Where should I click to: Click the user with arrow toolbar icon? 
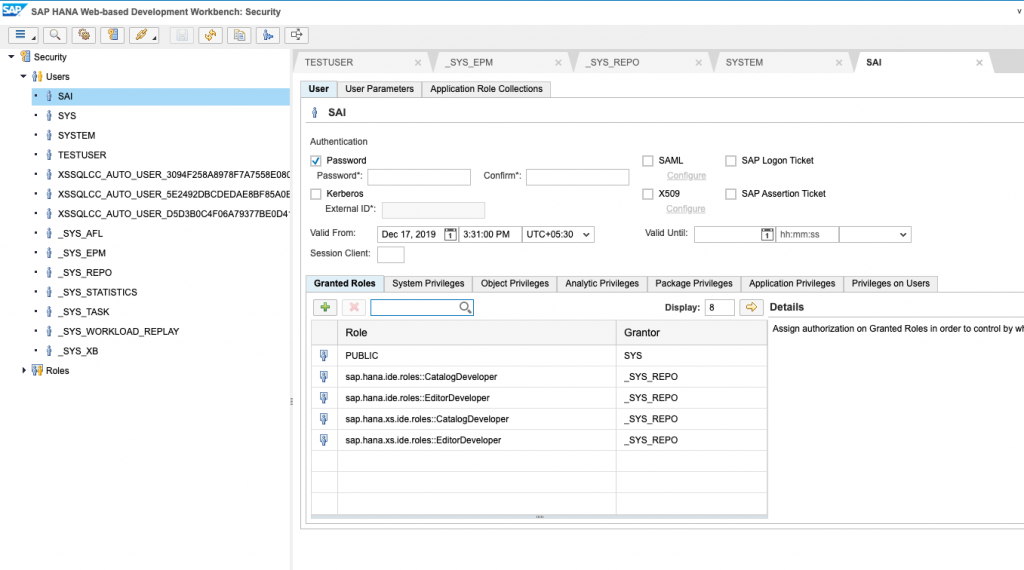click(268, 35)
